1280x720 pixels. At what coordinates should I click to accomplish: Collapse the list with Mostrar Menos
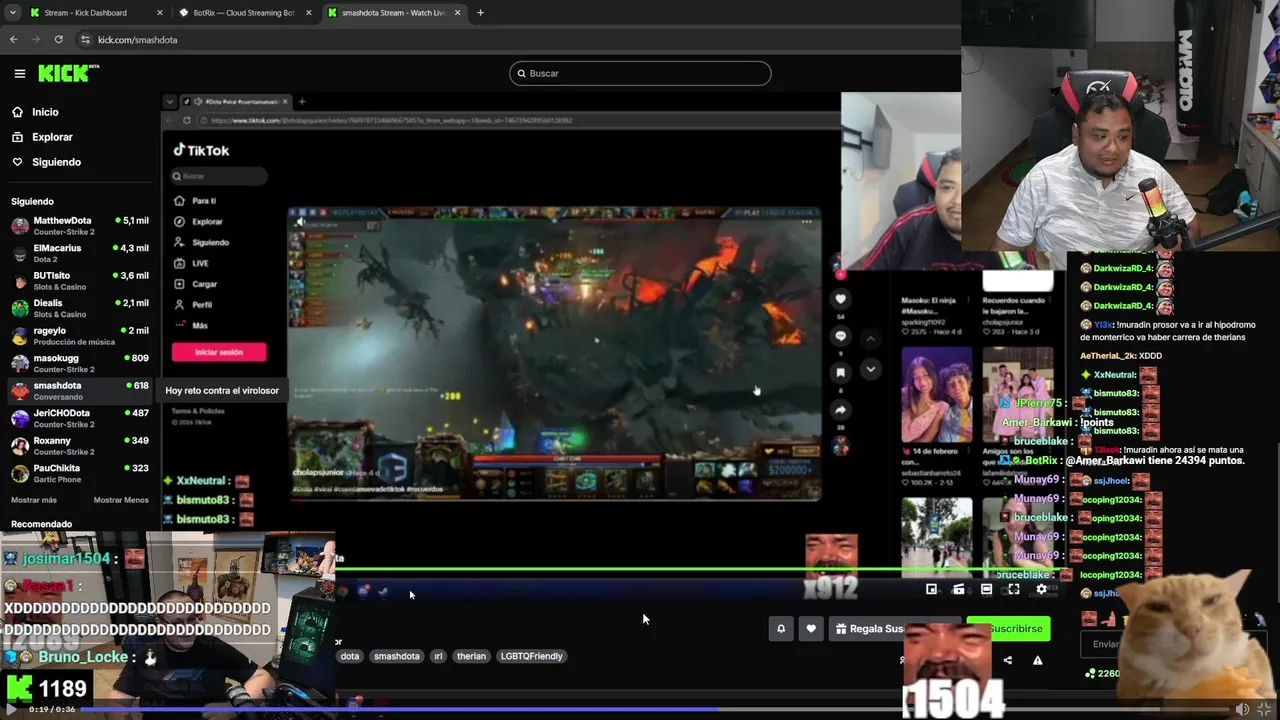click(121, 500)
